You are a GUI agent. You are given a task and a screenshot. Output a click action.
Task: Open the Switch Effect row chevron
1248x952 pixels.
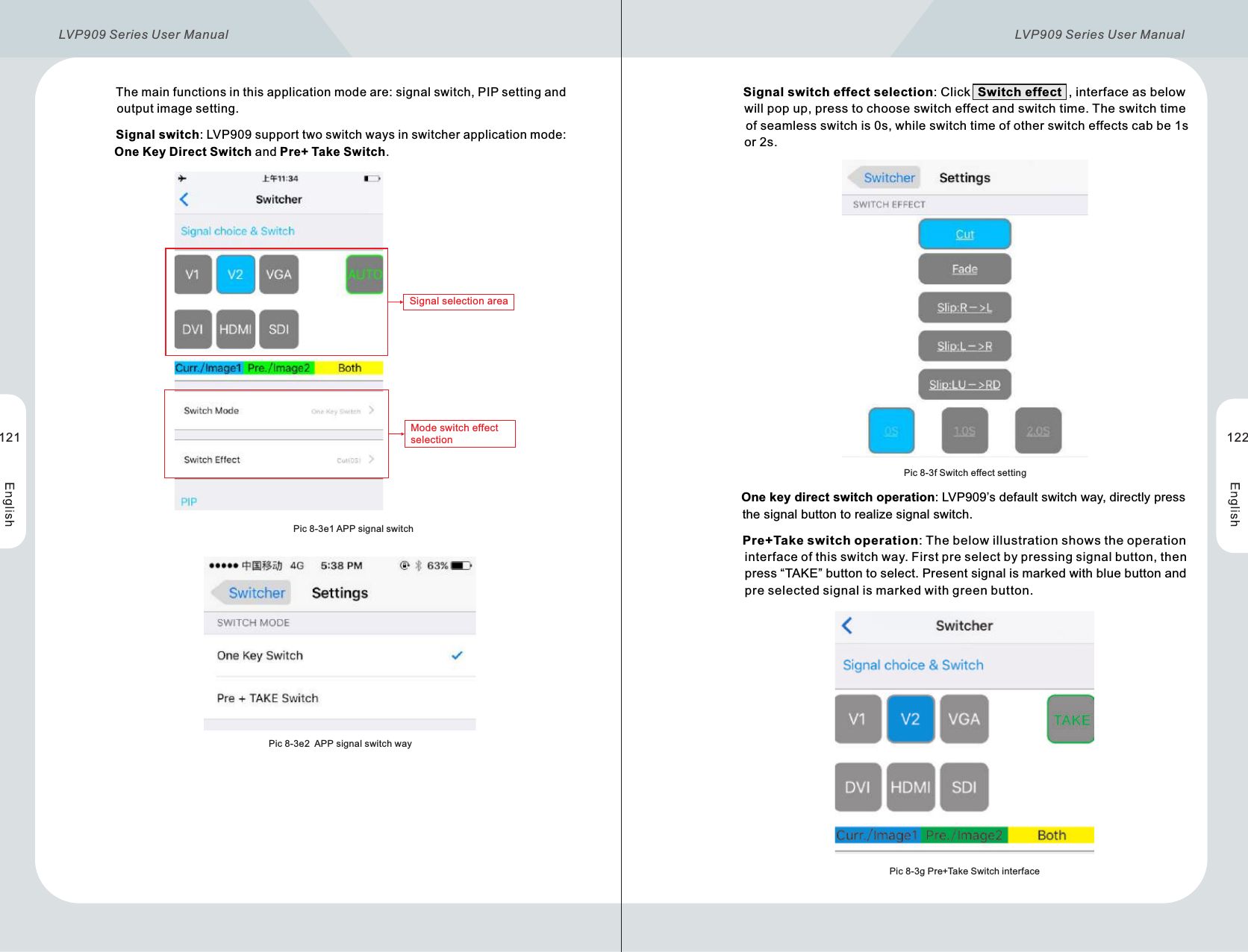[371, 460]
